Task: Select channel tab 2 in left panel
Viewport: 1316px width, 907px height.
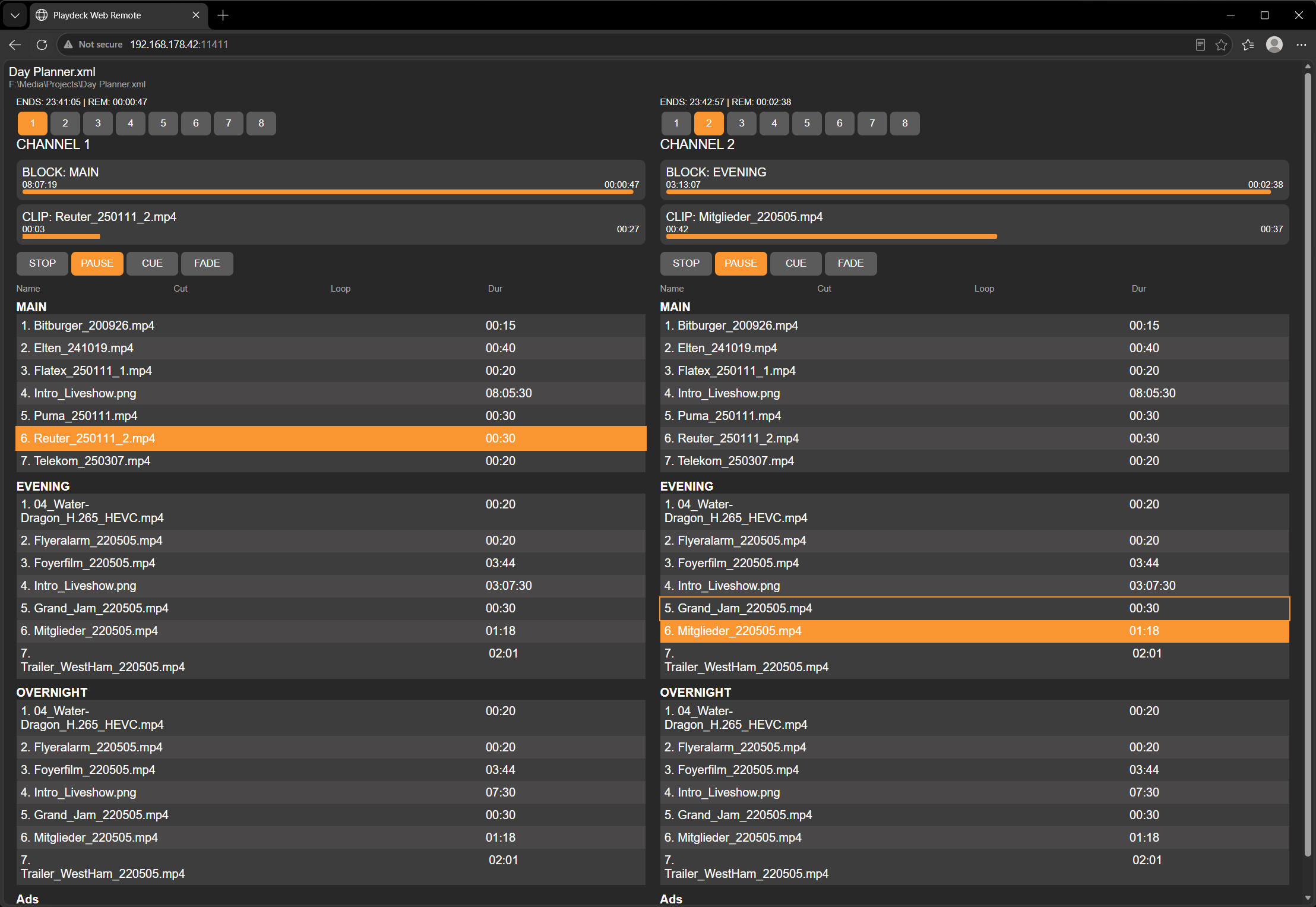Action: [65, 124]
